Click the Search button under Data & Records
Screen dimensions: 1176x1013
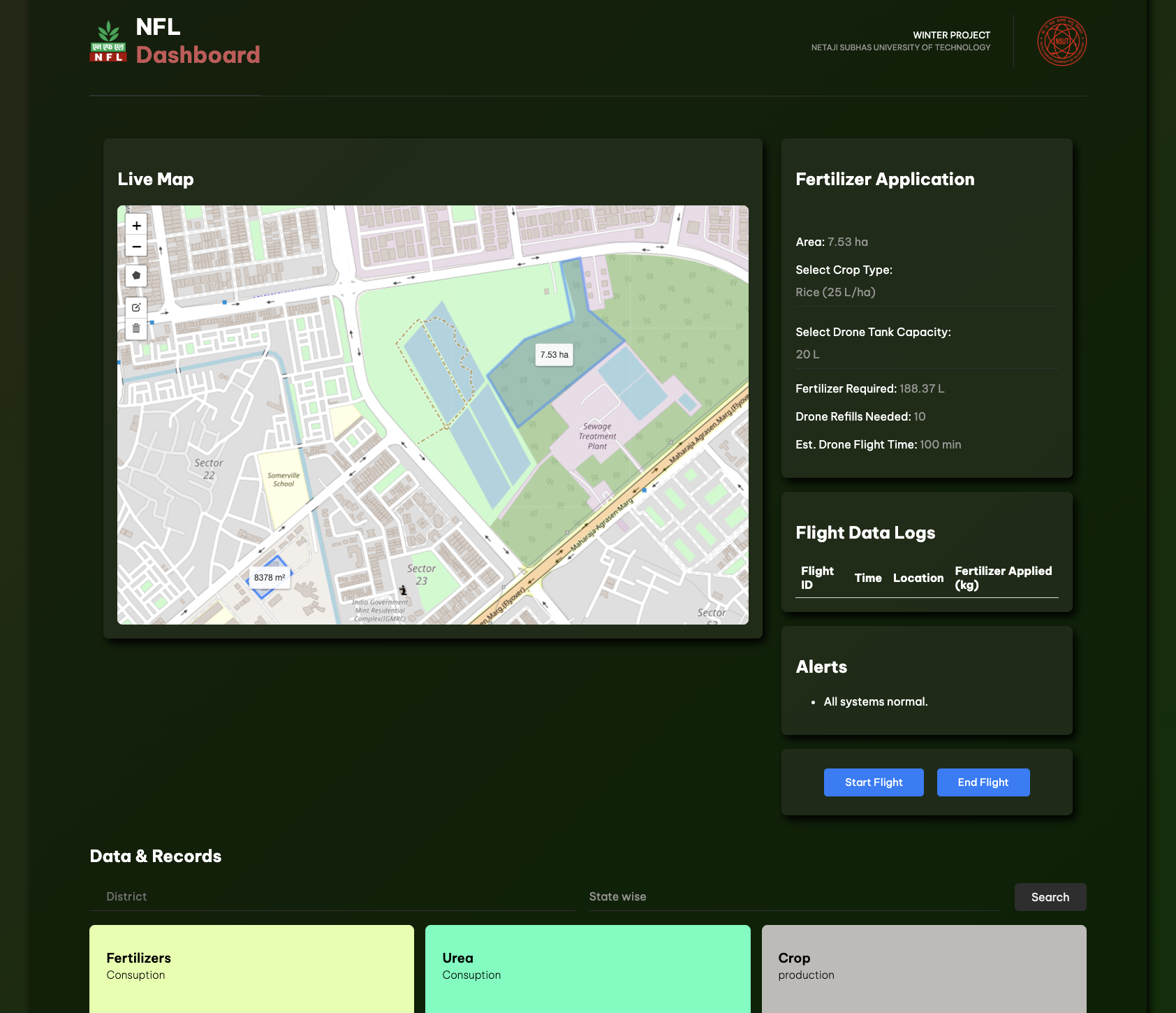1050,896
